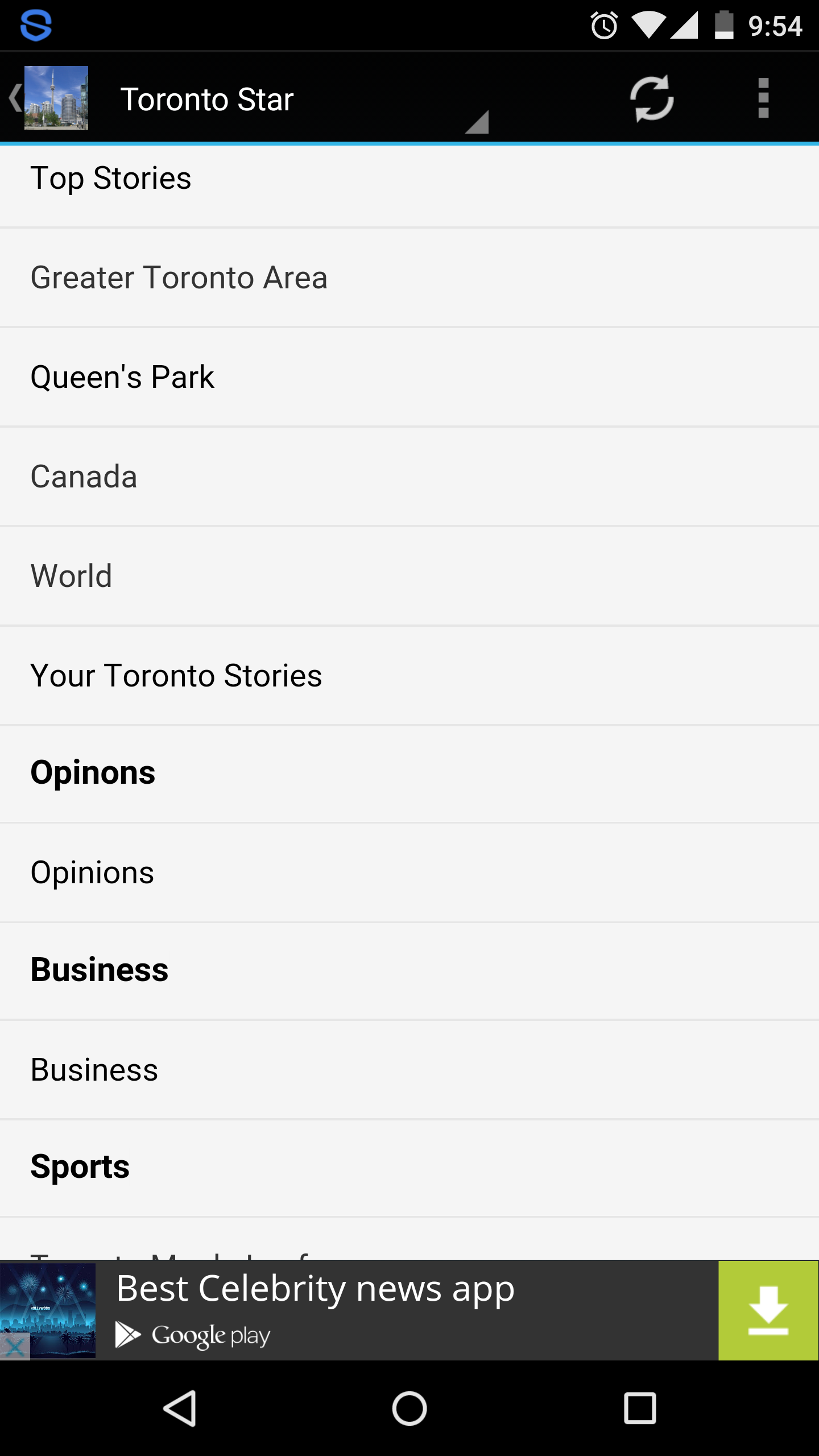Open Queen's Park news feed
819x1456 pixels.
tap(122, 377)
